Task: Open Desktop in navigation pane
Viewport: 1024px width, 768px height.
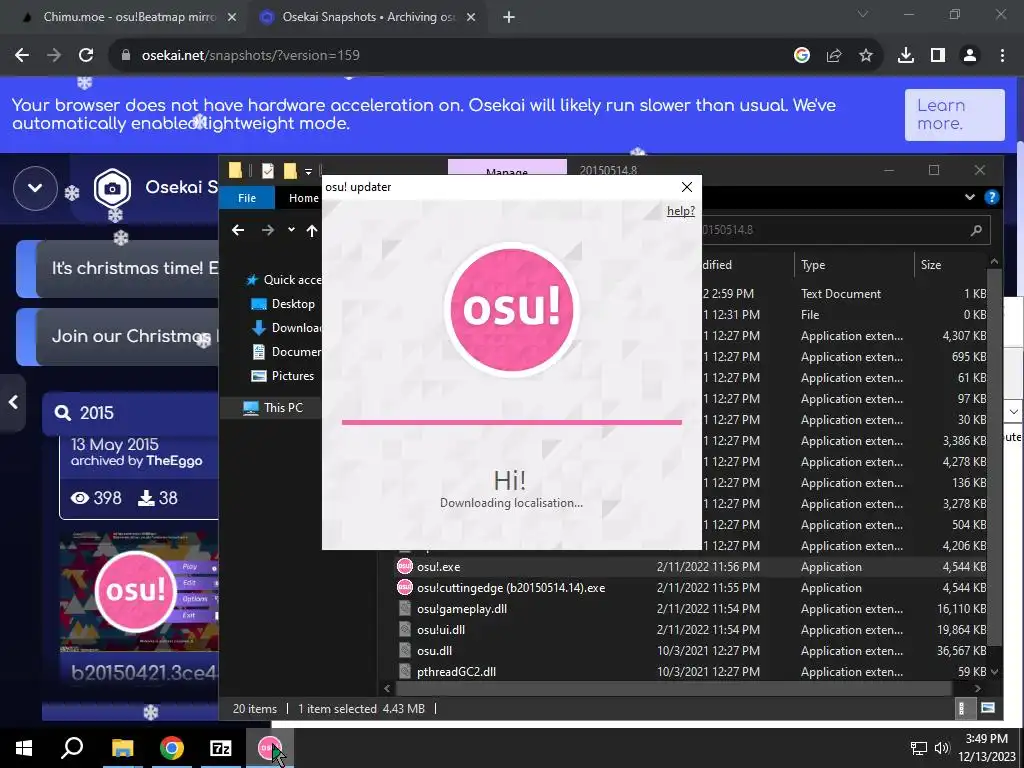Action: [x=283, y=304]
